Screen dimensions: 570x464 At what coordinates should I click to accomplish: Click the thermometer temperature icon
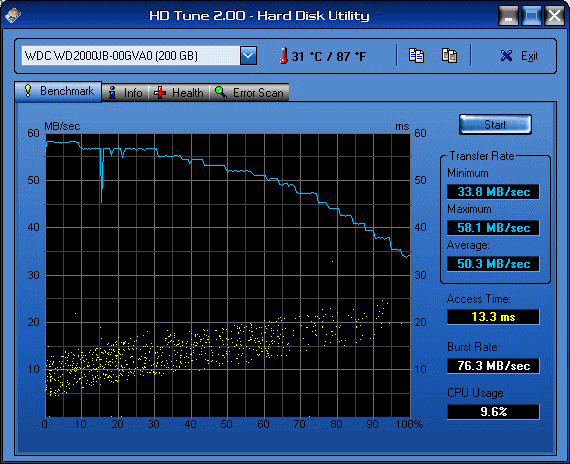click(x=284, y=56)
